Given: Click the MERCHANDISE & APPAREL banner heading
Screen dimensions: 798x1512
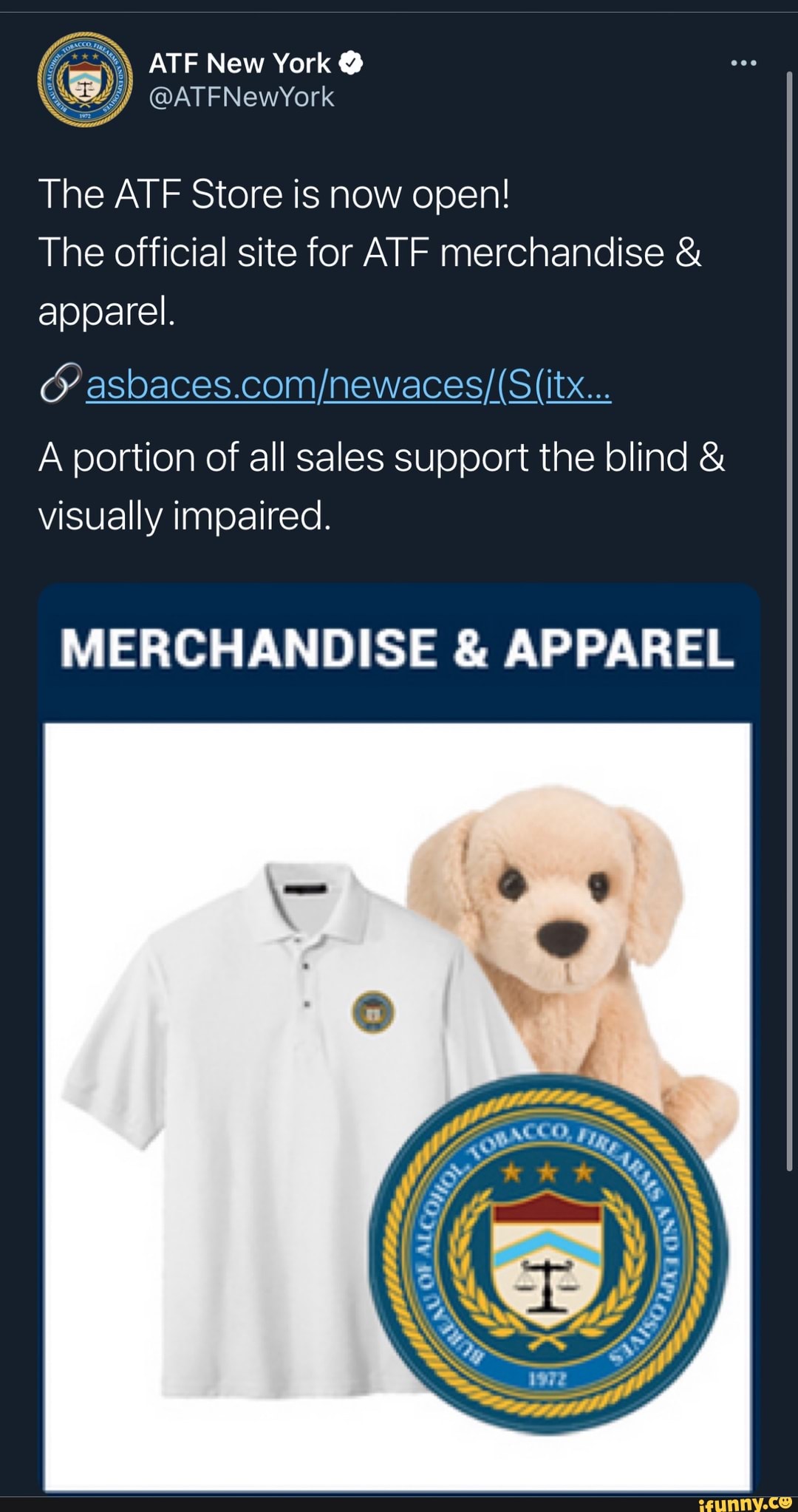Looking at the screenshot, I should 398,648.
